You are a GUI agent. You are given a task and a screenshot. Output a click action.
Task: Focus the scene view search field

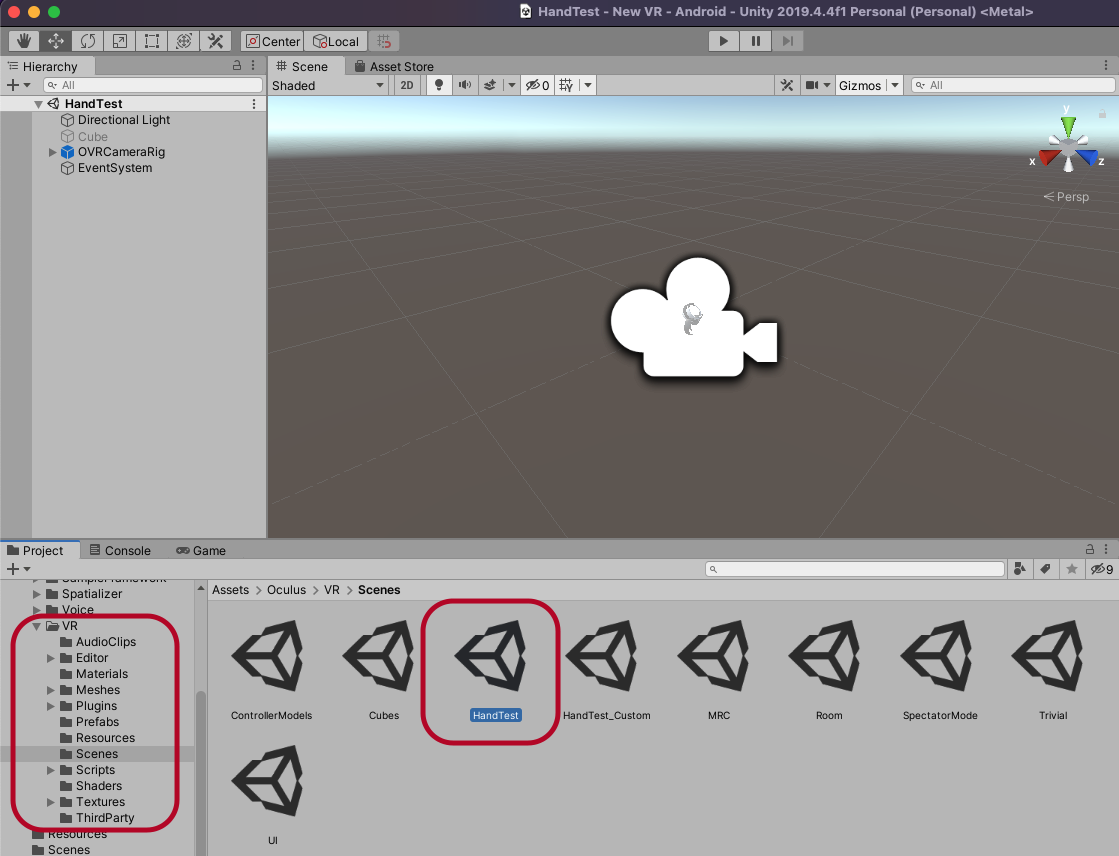click(x=1013, y=86)
